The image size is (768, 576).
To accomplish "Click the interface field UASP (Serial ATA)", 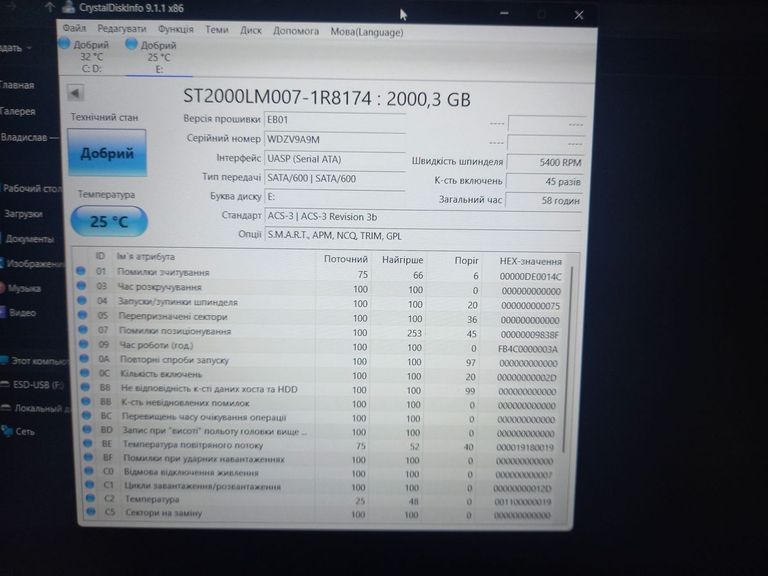I will pyautogui.click(x=335, y=159).
